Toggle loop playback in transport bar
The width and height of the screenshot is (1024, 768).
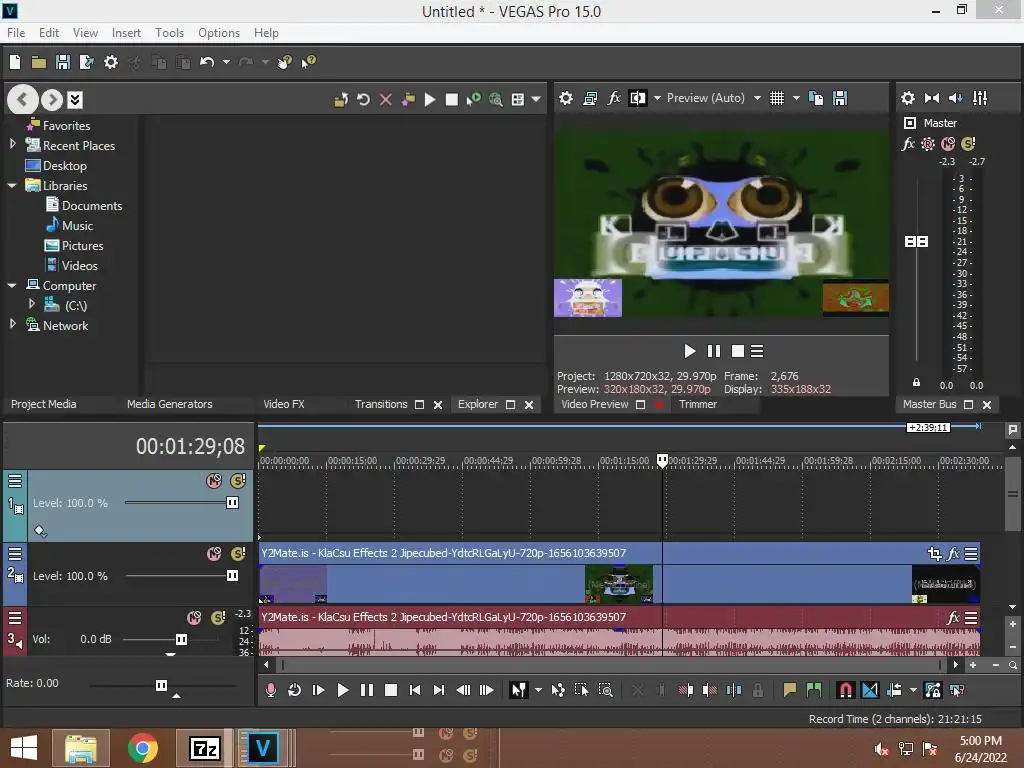(295, 690)
